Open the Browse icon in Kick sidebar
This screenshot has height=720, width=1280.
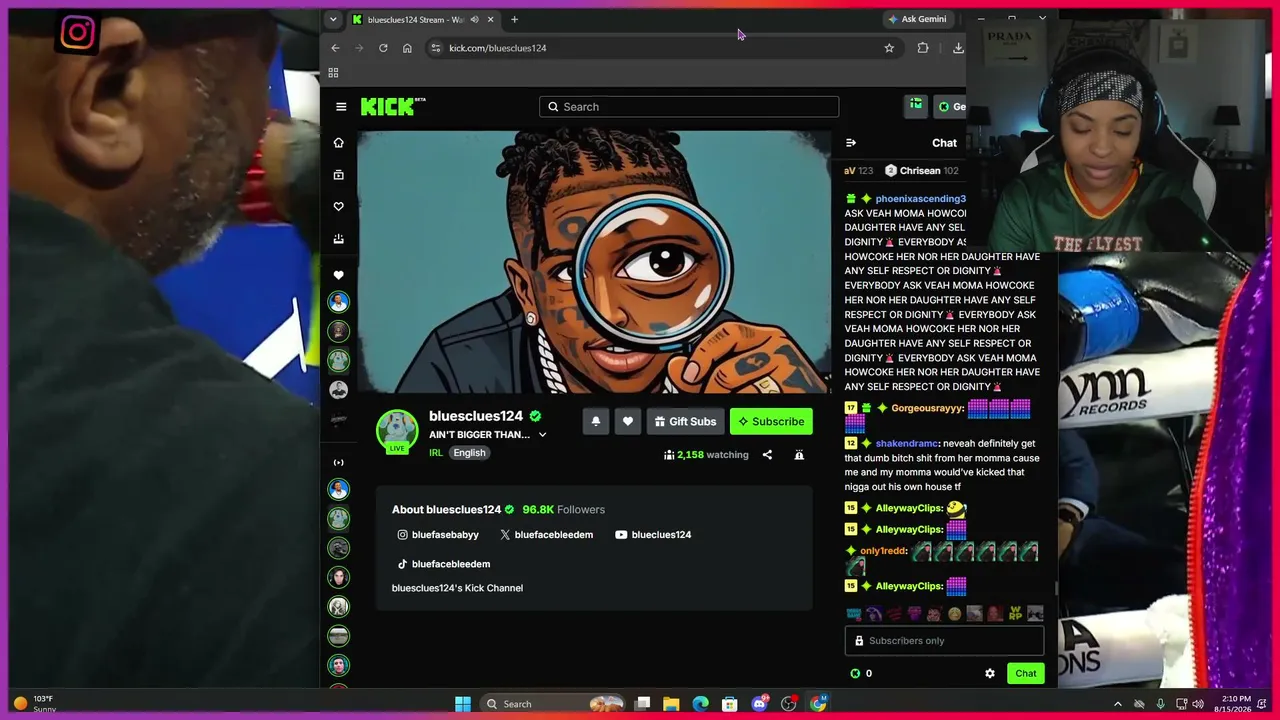tap(338, 175)
